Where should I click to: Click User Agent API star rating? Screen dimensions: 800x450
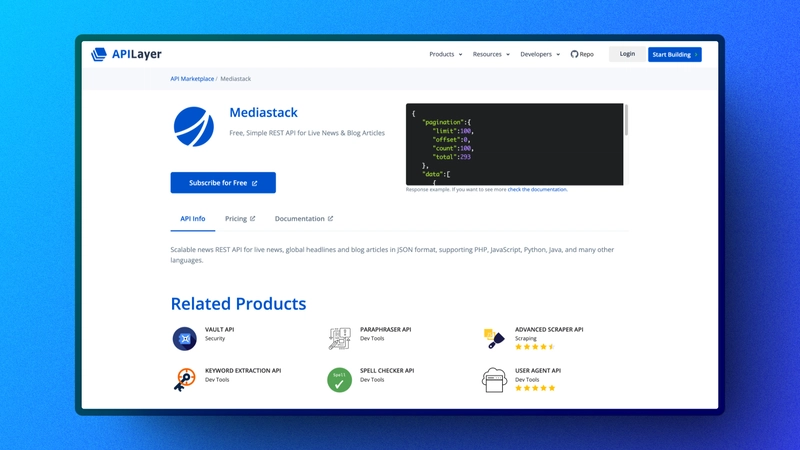(x=535, y=388)
